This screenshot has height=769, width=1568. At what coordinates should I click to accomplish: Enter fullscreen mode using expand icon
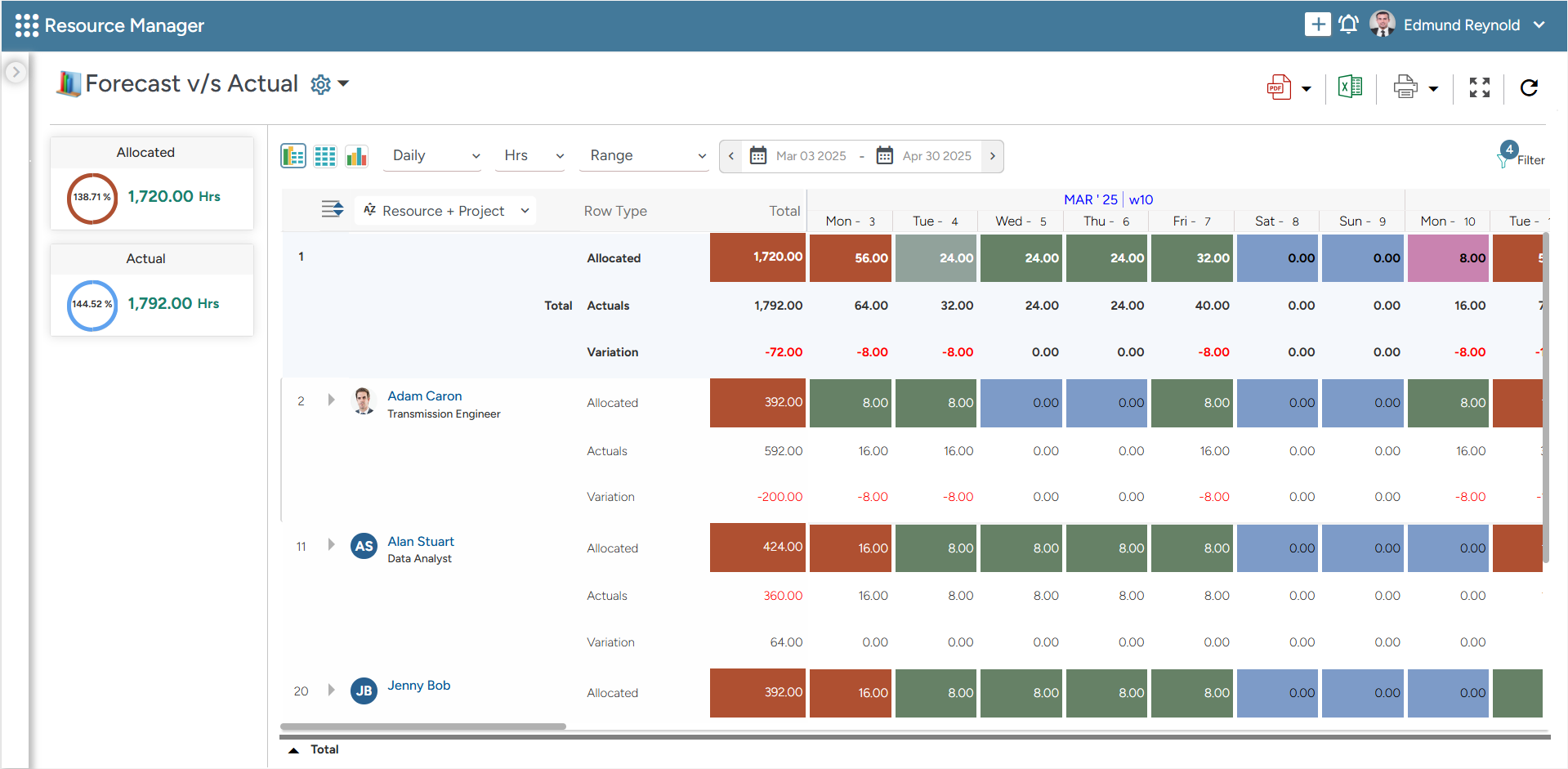(x=1479, y=87)
